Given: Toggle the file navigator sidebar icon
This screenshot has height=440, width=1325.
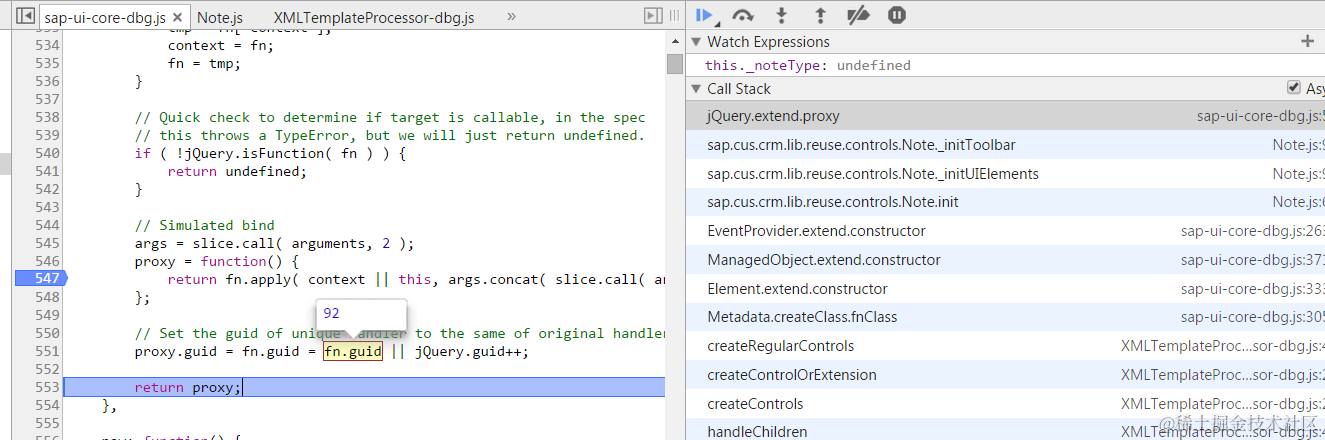Looking at the screenshot, I should [25, 17].
